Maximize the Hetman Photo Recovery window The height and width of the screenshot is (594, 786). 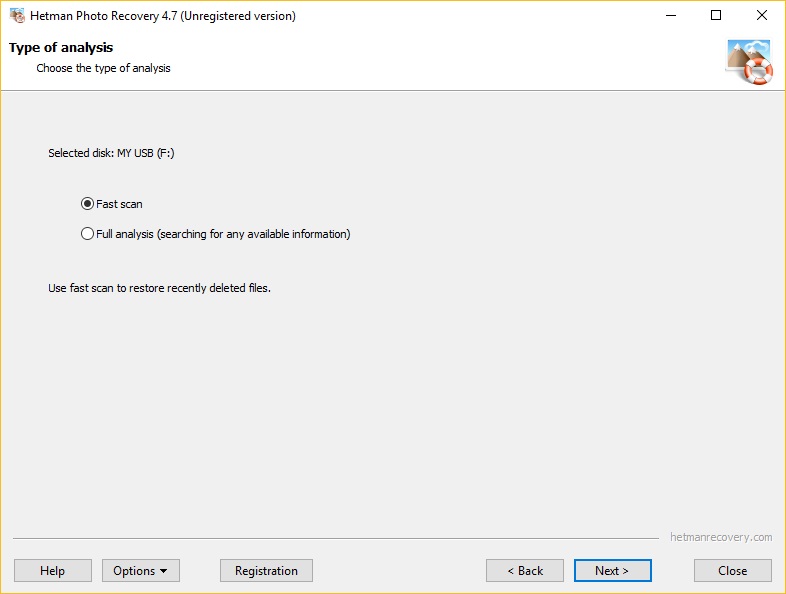click(716, 16)
